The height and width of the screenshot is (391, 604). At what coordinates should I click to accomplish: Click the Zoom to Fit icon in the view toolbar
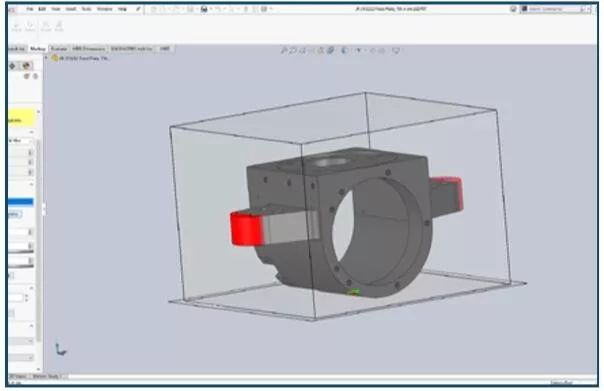tap(284, 50)
